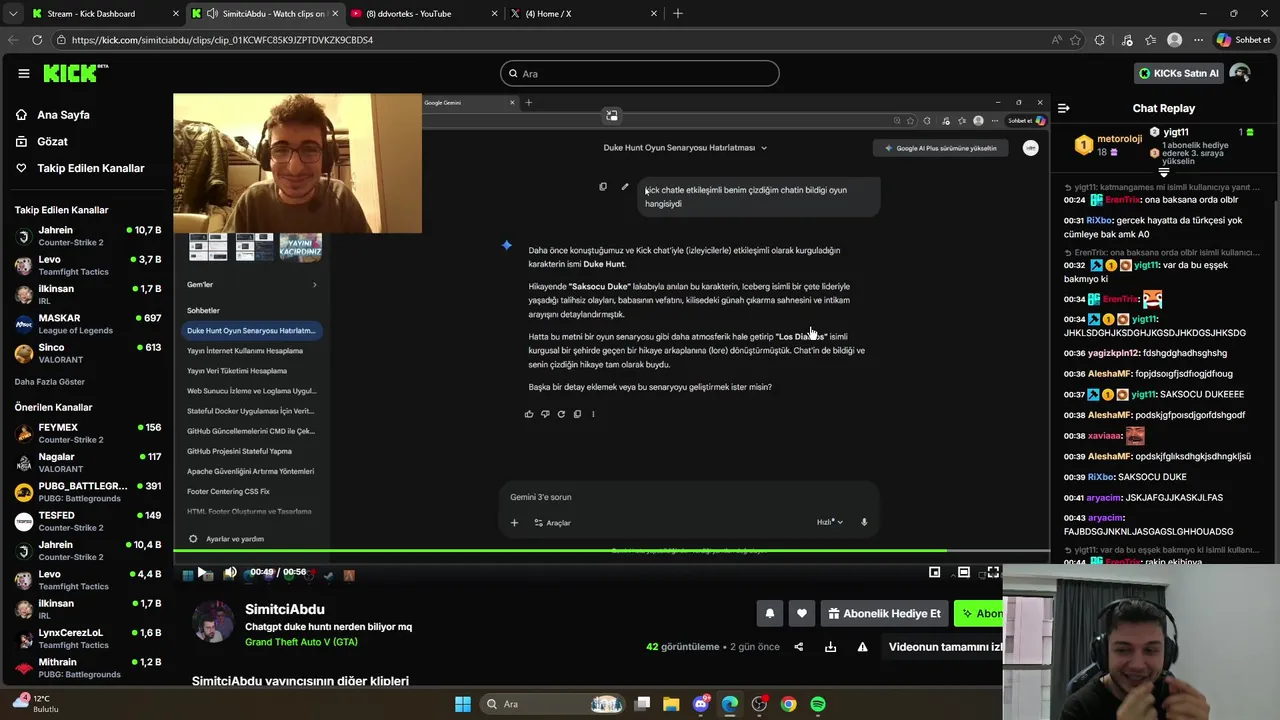Click the KICKs Satın Al button

[1179, 73]
